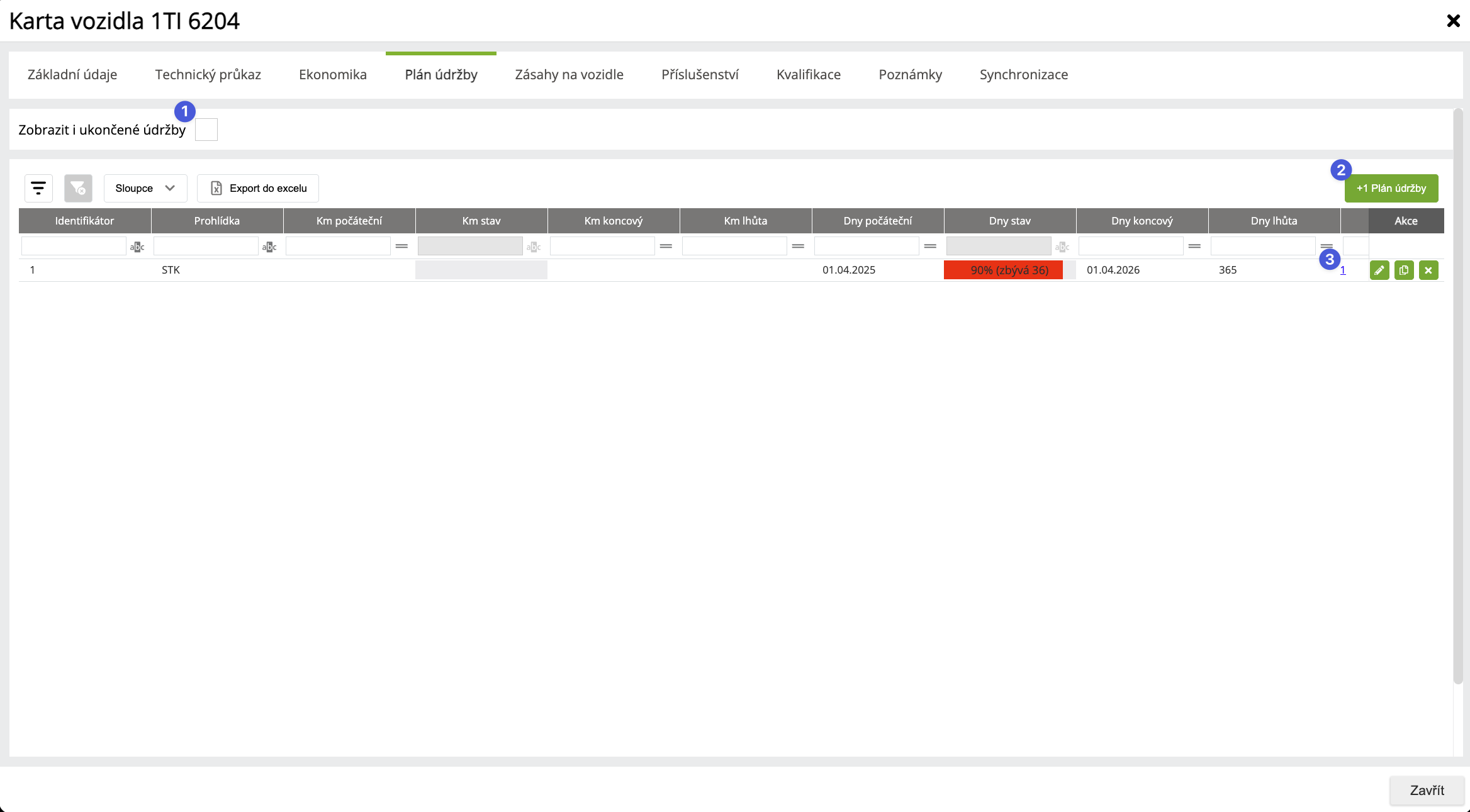
Task: Delete STK row with green X icon
Action: pyautogui.click(x=1428, y=270)
